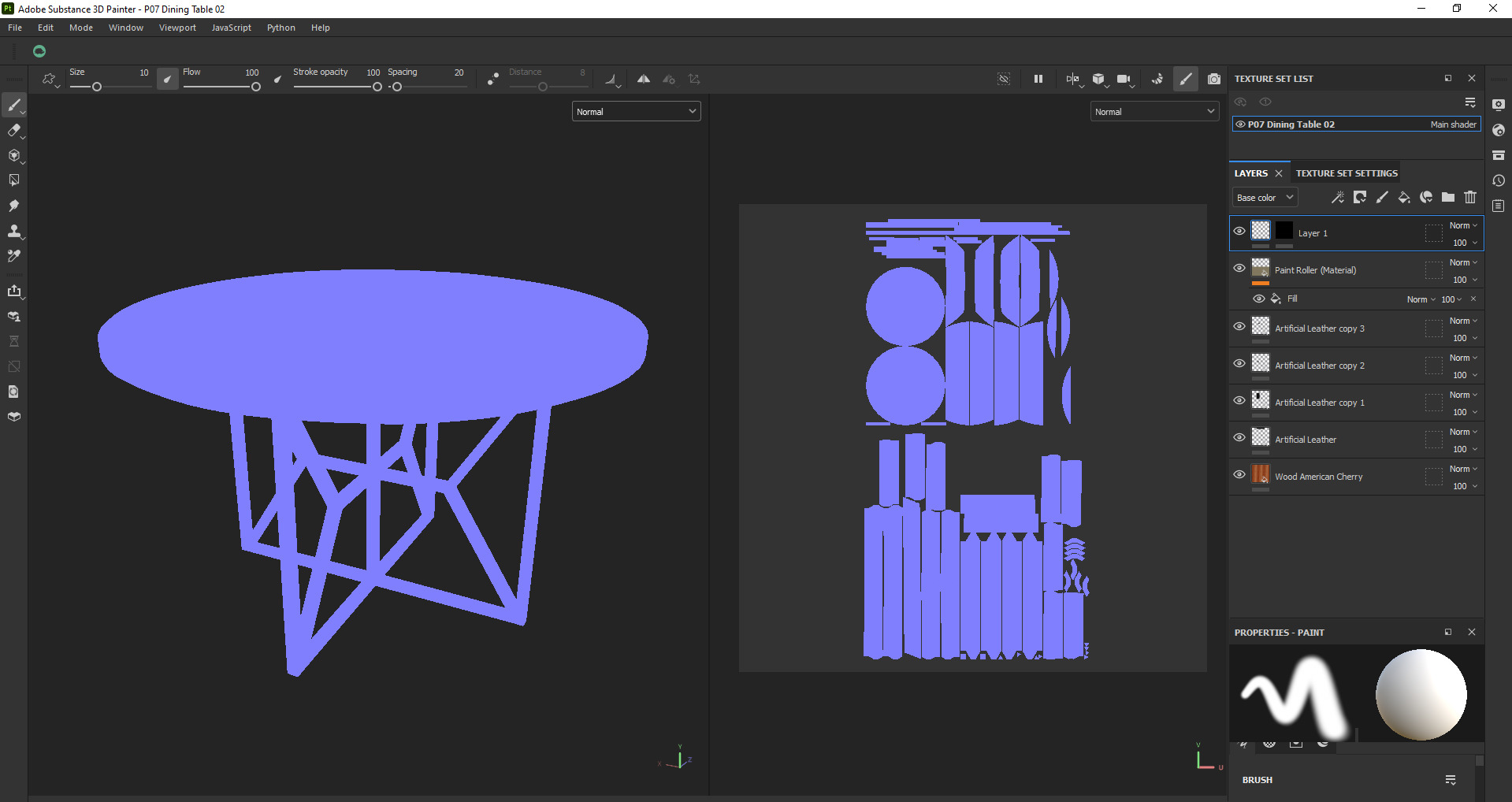The image size is (1512, 802).
Task: Open Shader settings icon in right sidebar
Action: [1499, 130]
